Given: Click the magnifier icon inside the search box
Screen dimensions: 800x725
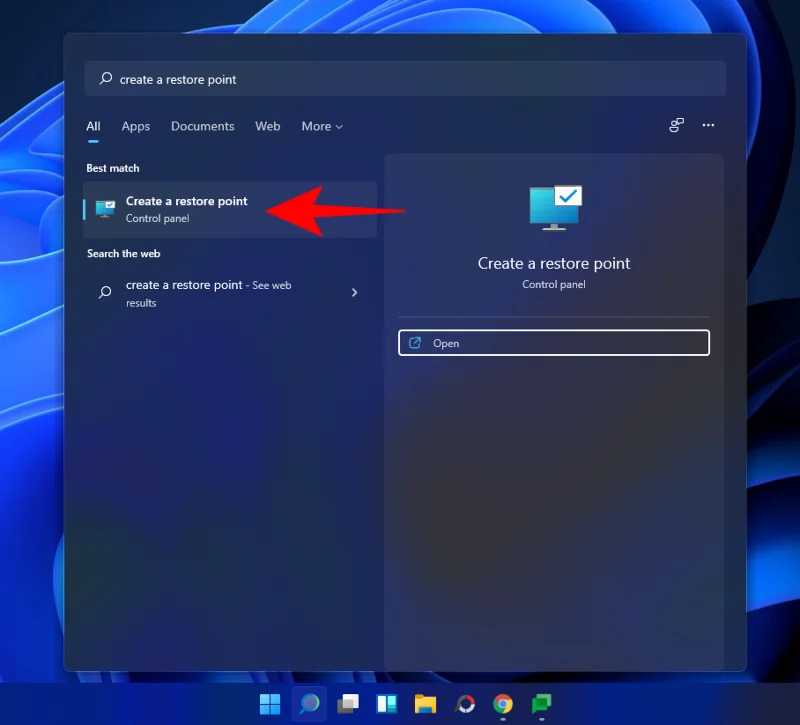Looking at the screenshot, I should [105, 78].
